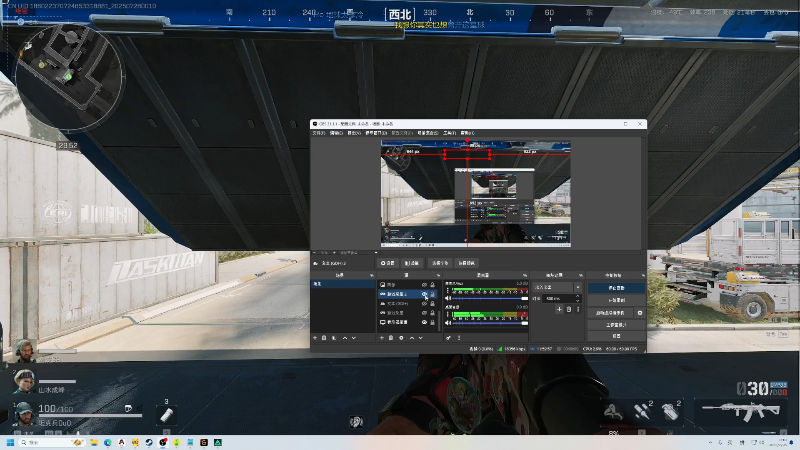The height and width of the screenshot is (450, 800).
Task: Decrease transition duration with the down stepper
Action: (578, 301)
